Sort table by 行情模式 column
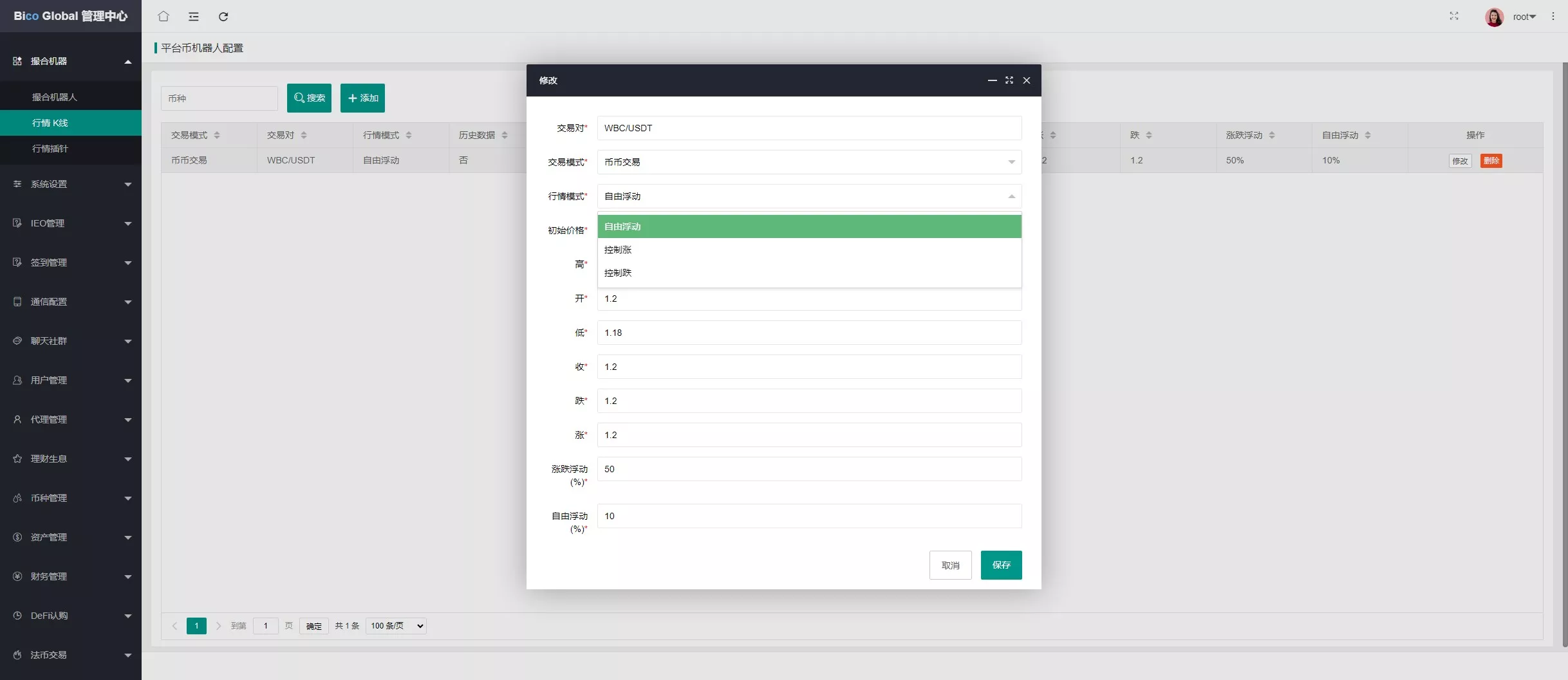Screen dimensions: 1568x680 coord(409,135)
